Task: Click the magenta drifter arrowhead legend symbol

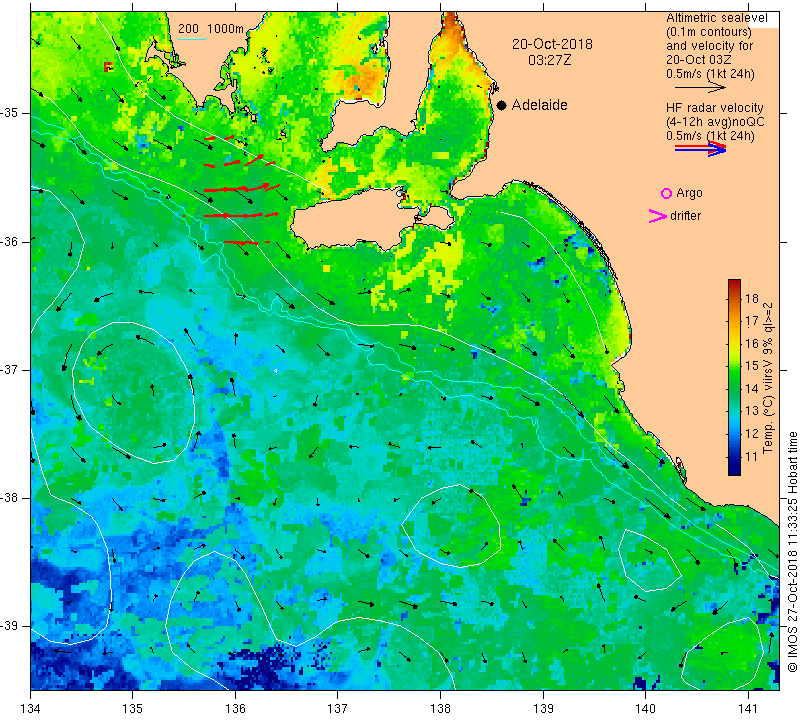Action: pyautogui.click(x=658, y=216)
